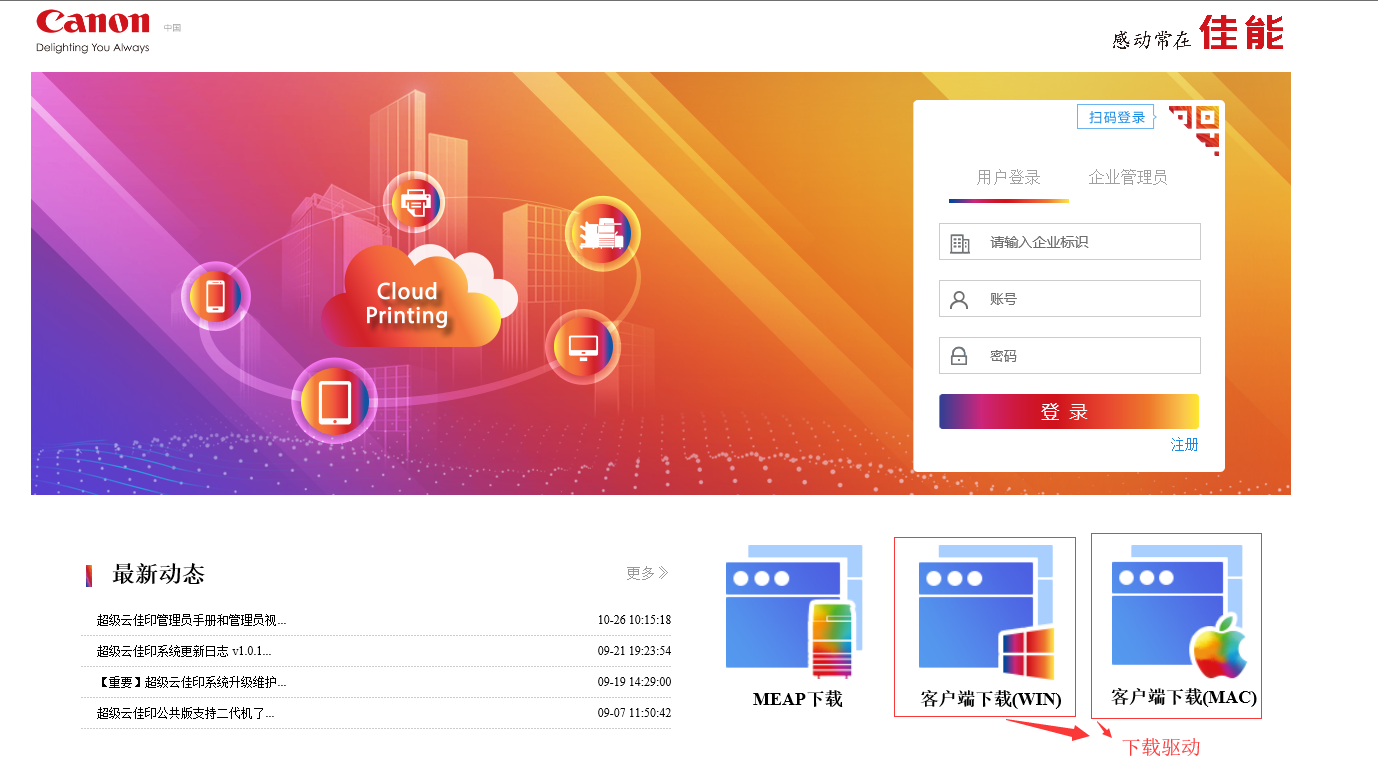Click the printer icon in banner

413,203
